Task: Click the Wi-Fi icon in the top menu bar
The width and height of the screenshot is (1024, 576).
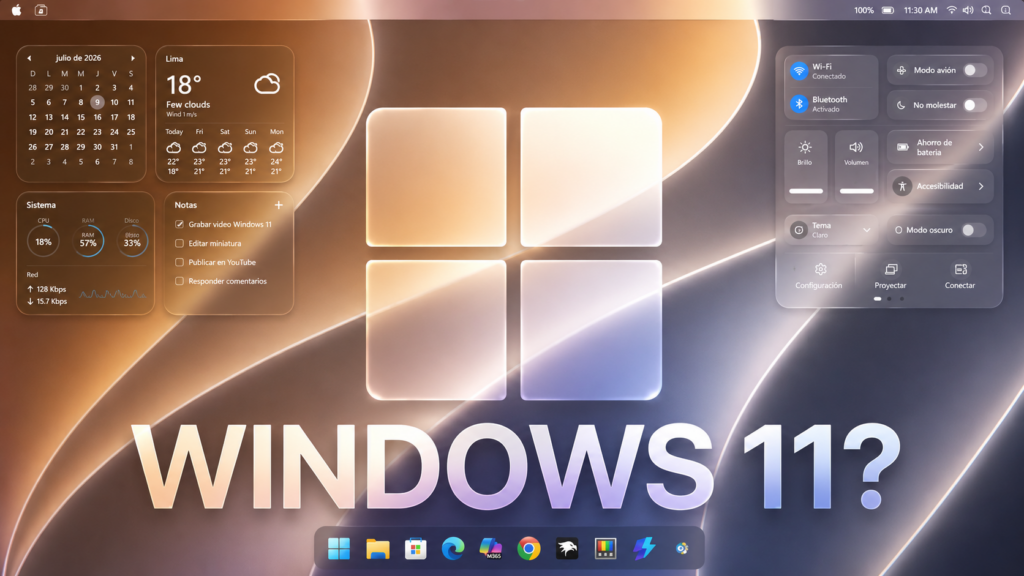Action: (x=952, y=10)
